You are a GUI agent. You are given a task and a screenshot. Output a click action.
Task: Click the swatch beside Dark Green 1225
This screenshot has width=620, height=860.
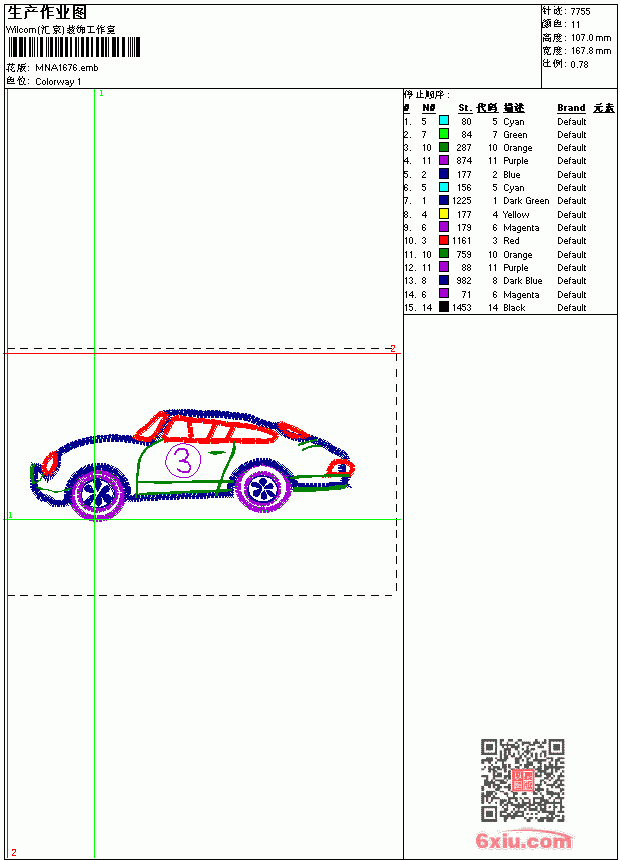click(444, 200)
